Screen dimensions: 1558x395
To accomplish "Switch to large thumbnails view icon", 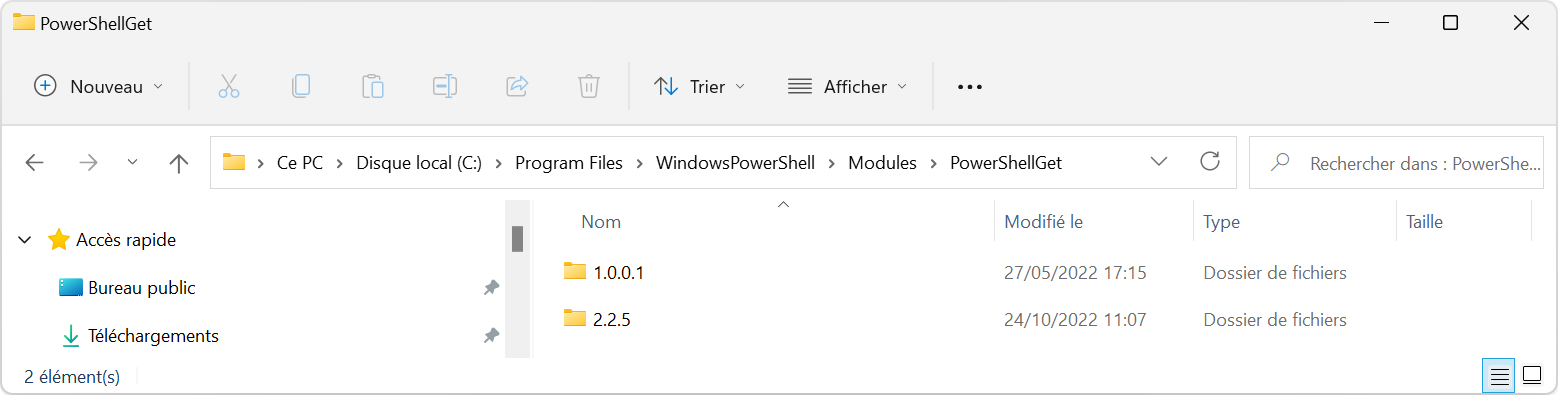I will (x=1532, y=376).
